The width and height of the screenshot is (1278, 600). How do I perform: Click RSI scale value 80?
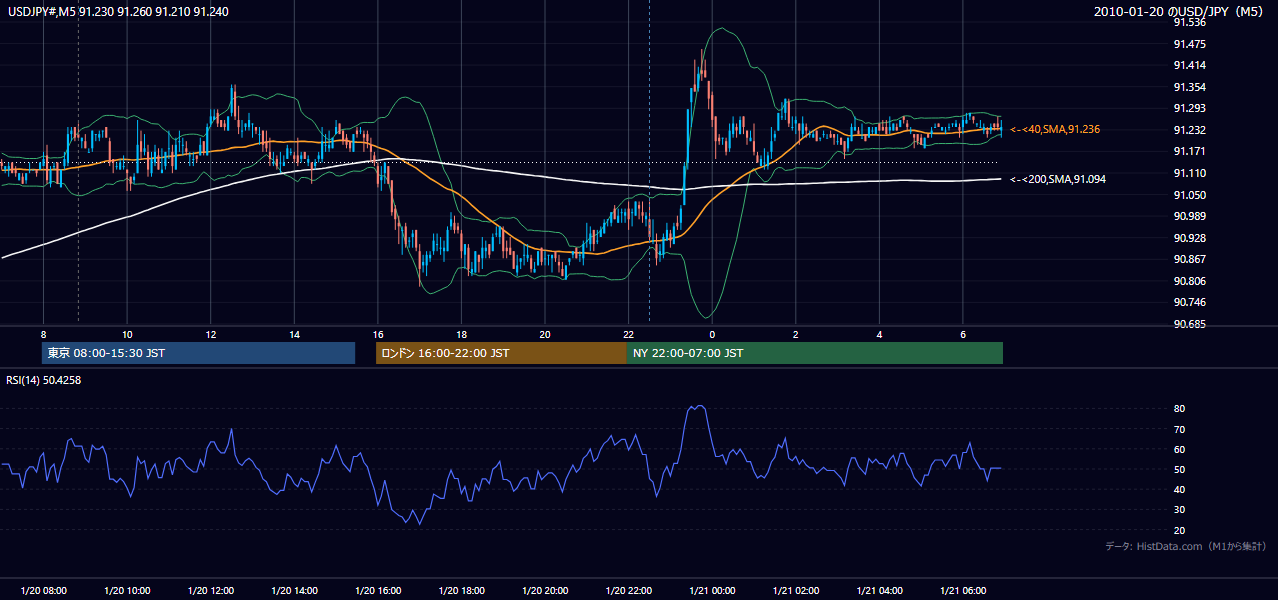point(1180,409)
